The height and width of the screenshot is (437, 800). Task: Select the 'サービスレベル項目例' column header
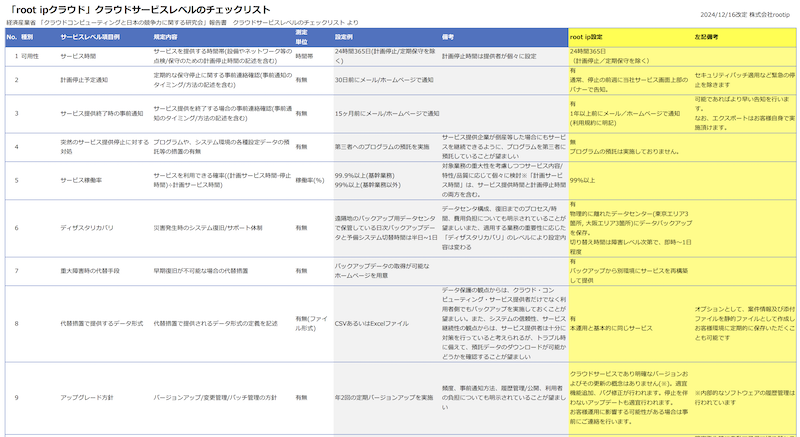click(x=90, y=37)
